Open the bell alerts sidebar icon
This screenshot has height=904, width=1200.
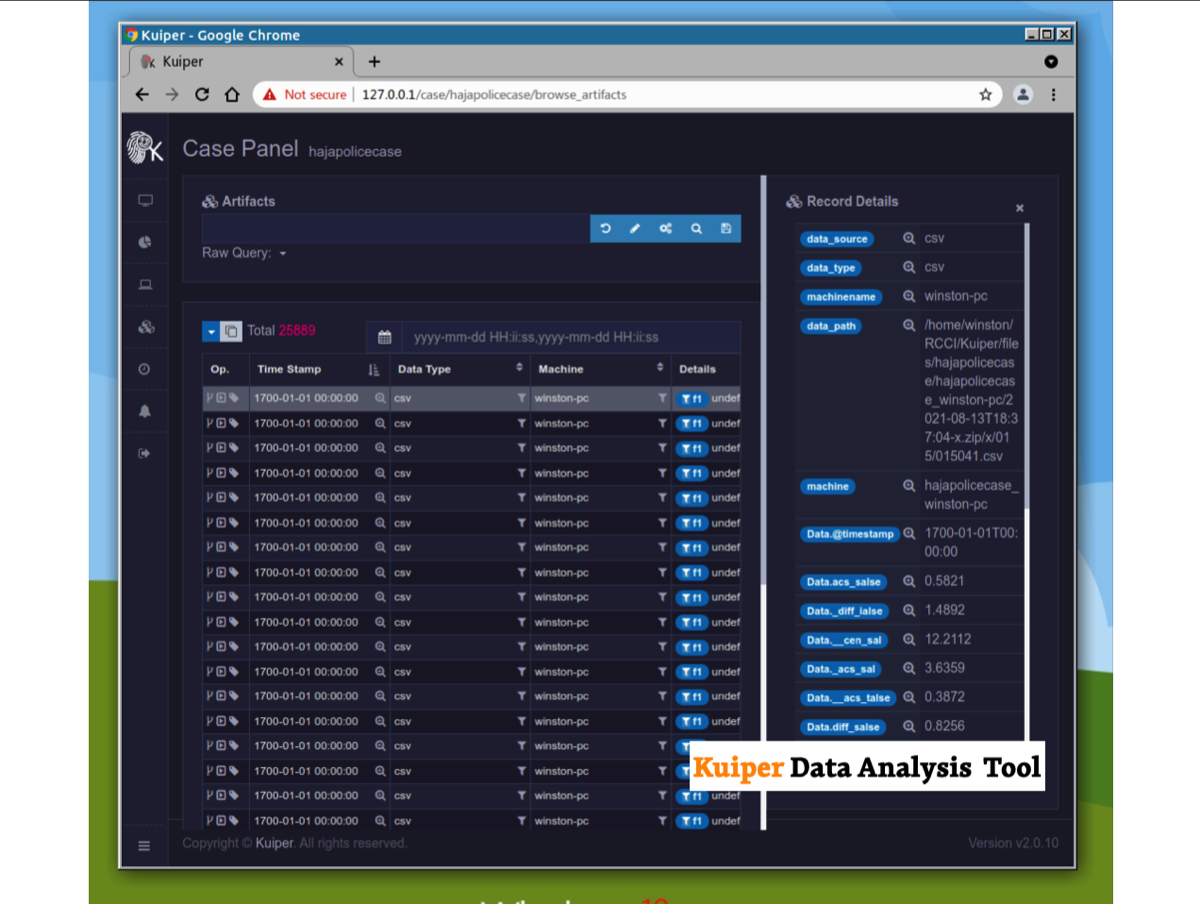coord(145,411)
